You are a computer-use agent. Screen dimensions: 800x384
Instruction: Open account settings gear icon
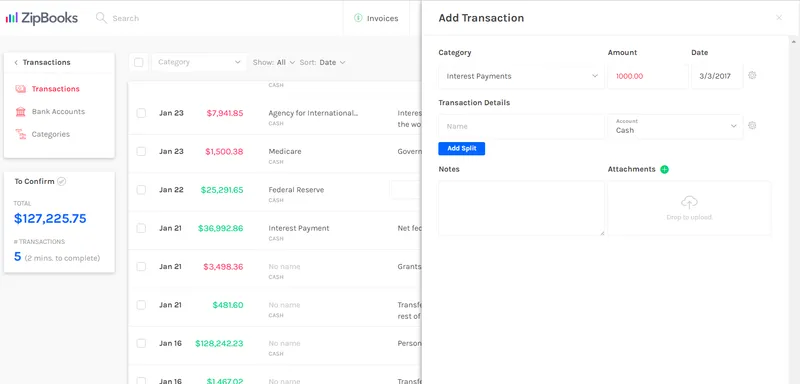752,125
